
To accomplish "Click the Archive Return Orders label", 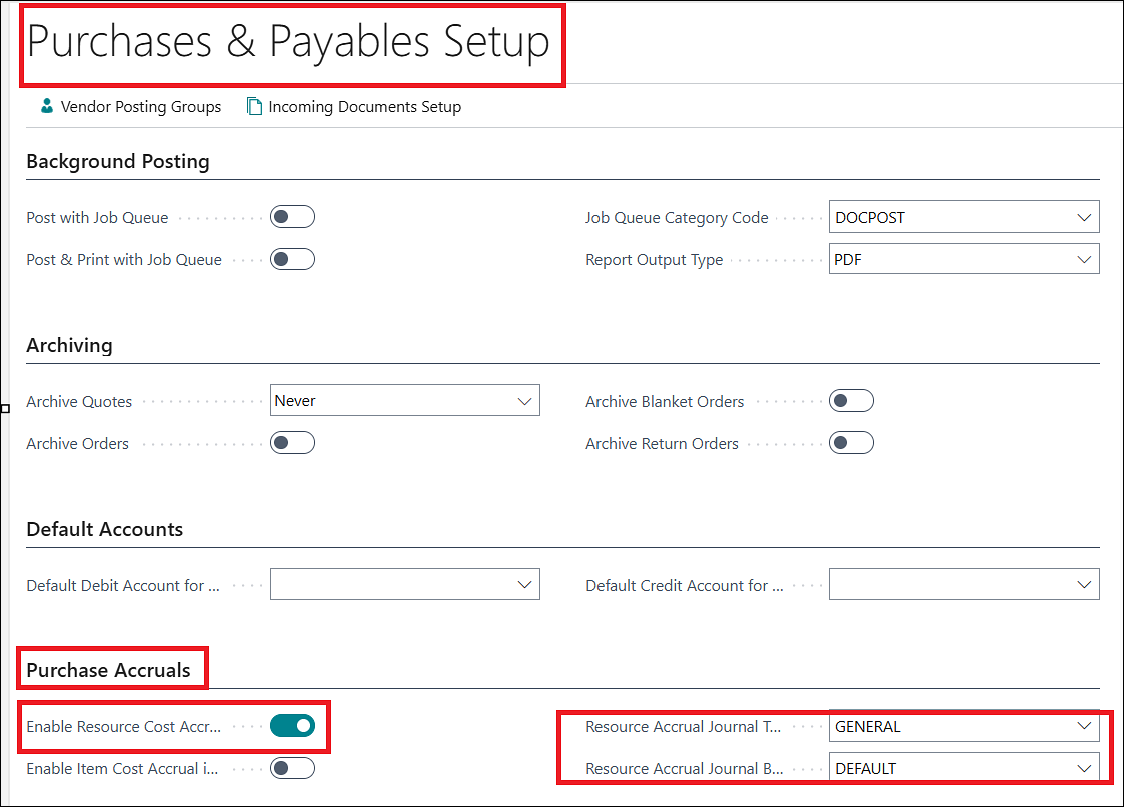I will click(662, 444).
